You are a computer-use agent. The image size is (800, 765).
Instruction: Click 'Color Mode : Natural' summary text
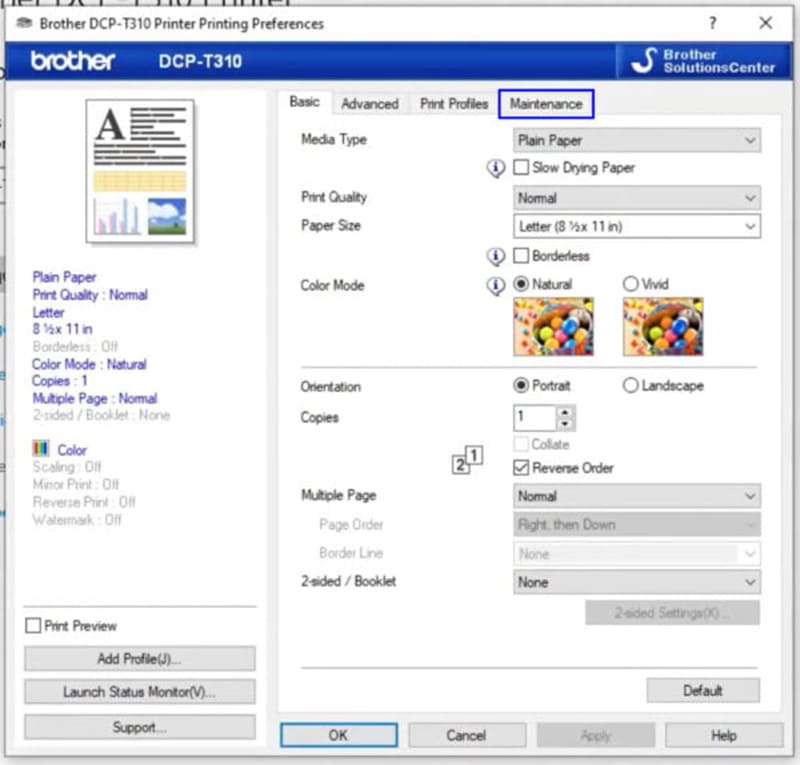(89, 364)
